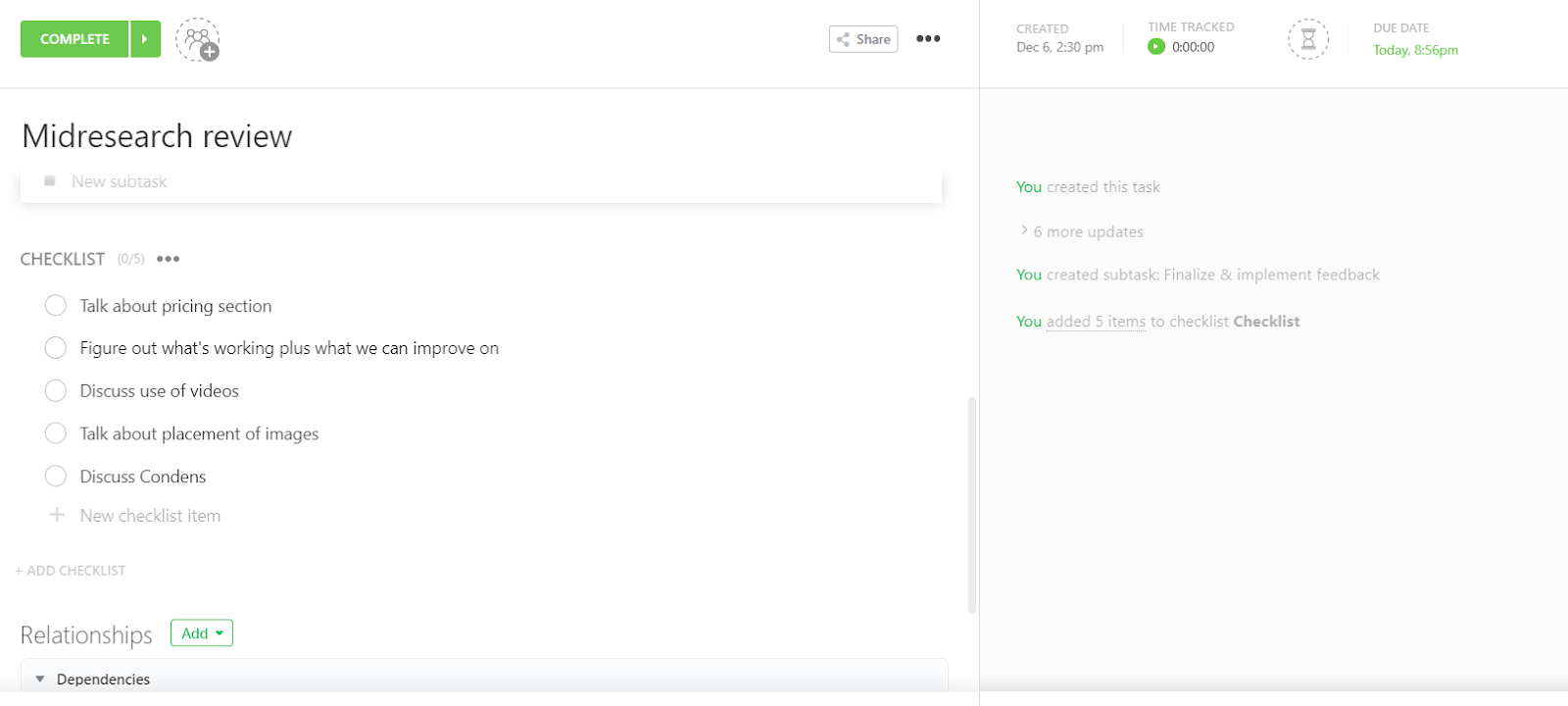Open the Relationships Add dropdown
This screenshot has height=706, width=1568.
(202, 633)
